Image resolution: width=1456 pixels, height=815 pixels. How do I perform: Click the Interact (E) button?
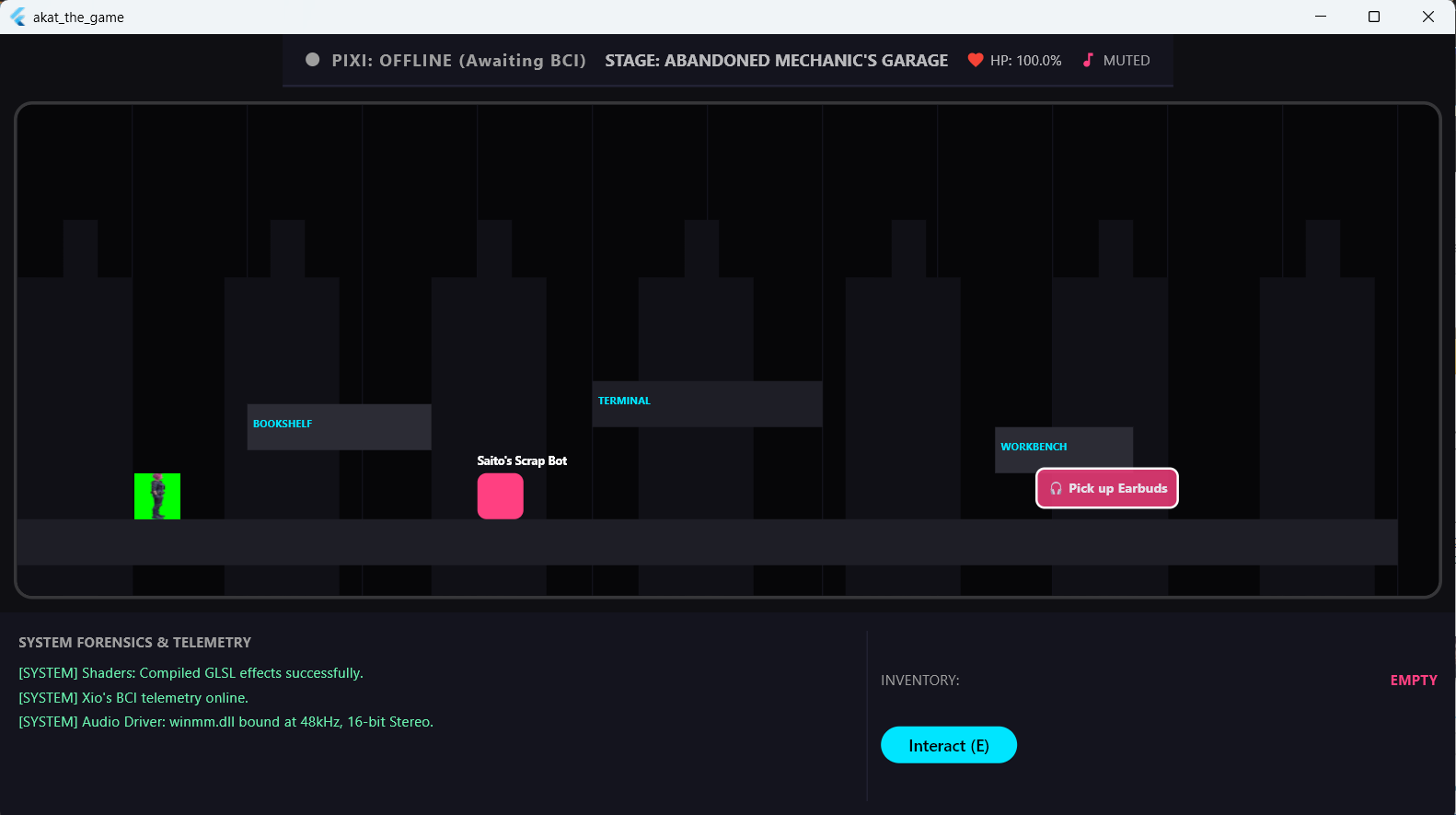949,745
